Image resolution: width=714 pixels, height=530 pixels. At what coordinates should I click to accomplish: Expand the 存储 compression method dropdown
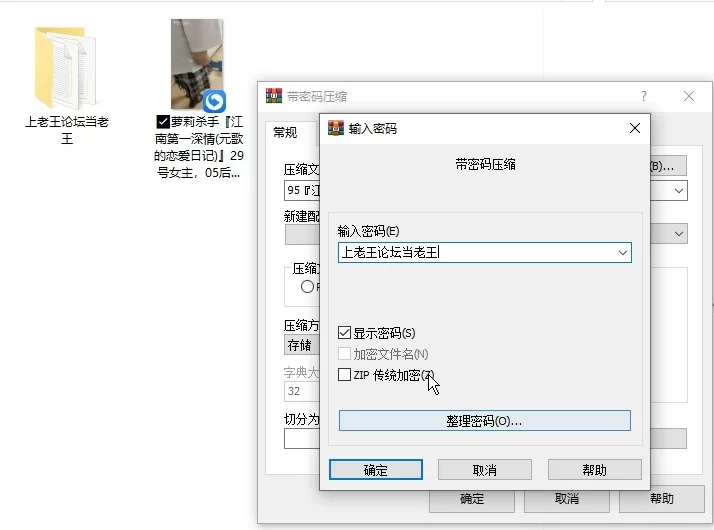point(300,345)
